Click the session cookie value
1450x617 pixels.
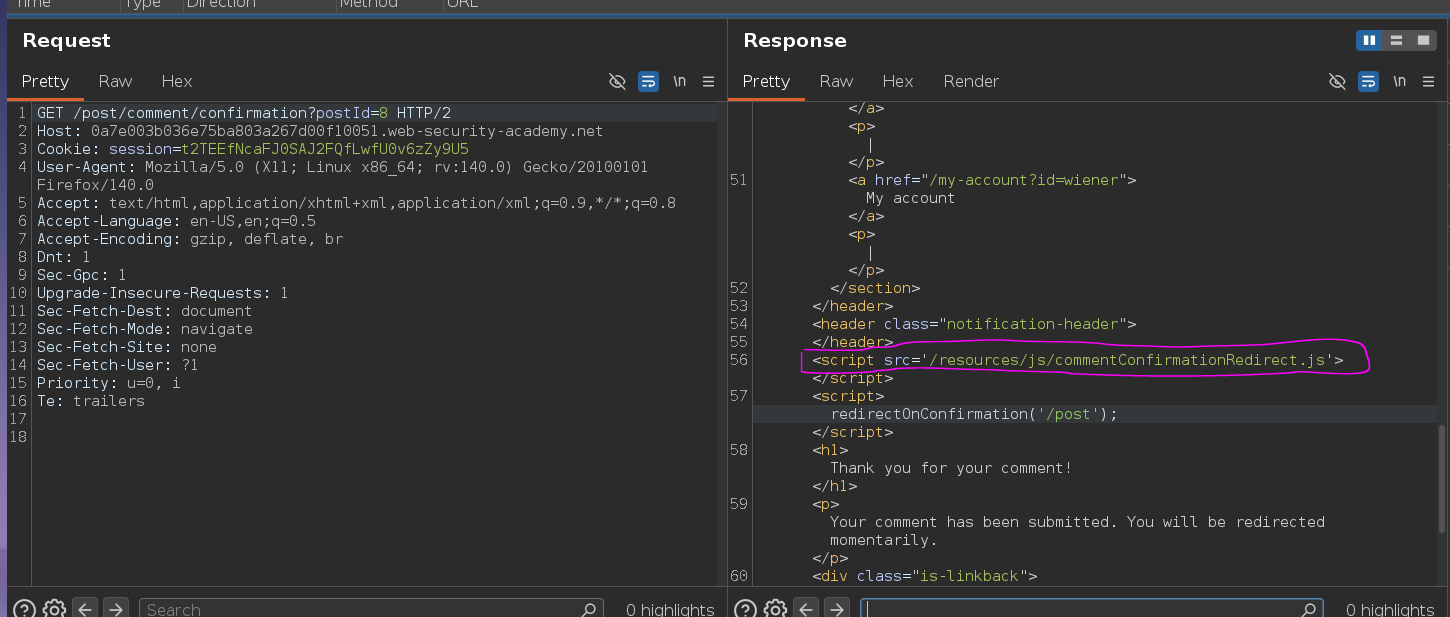point(325,149)
